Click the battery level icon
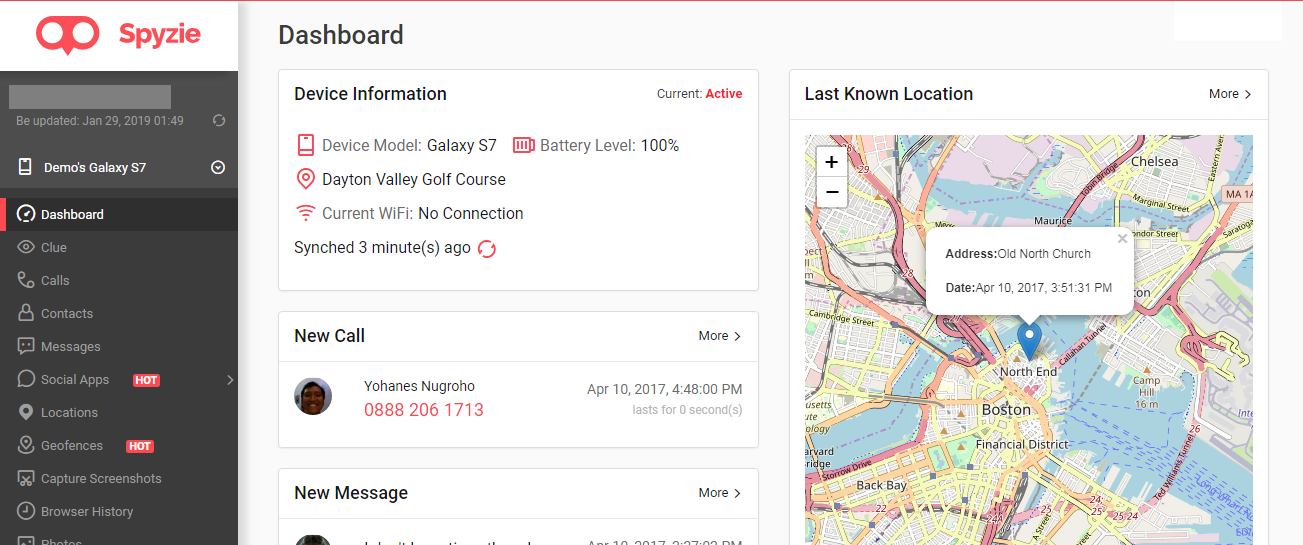Viewport: 1303px width, 545px height. pyautogui.click(x=524, y=146)
